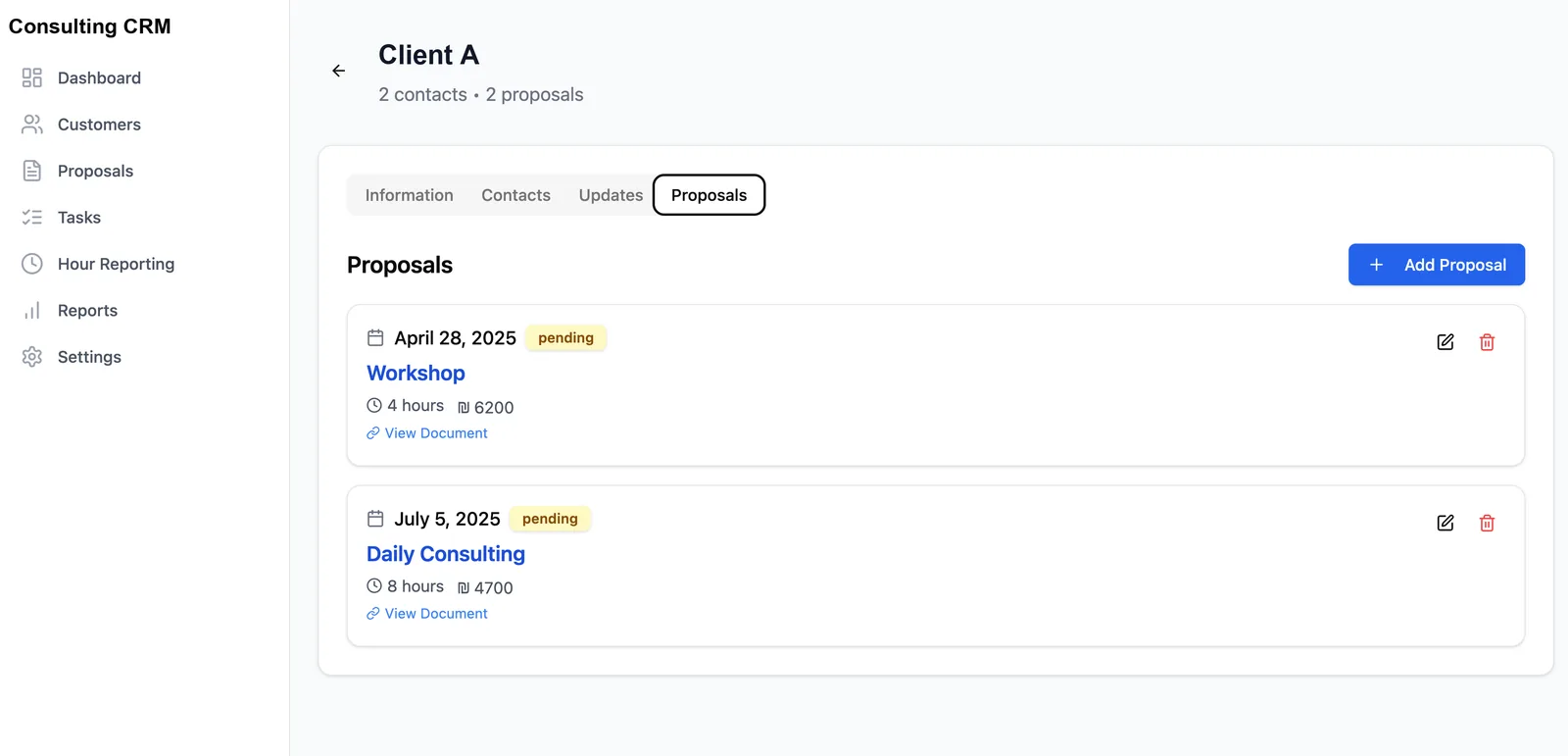Open the Workshop proposal title link

coord(416,374)
